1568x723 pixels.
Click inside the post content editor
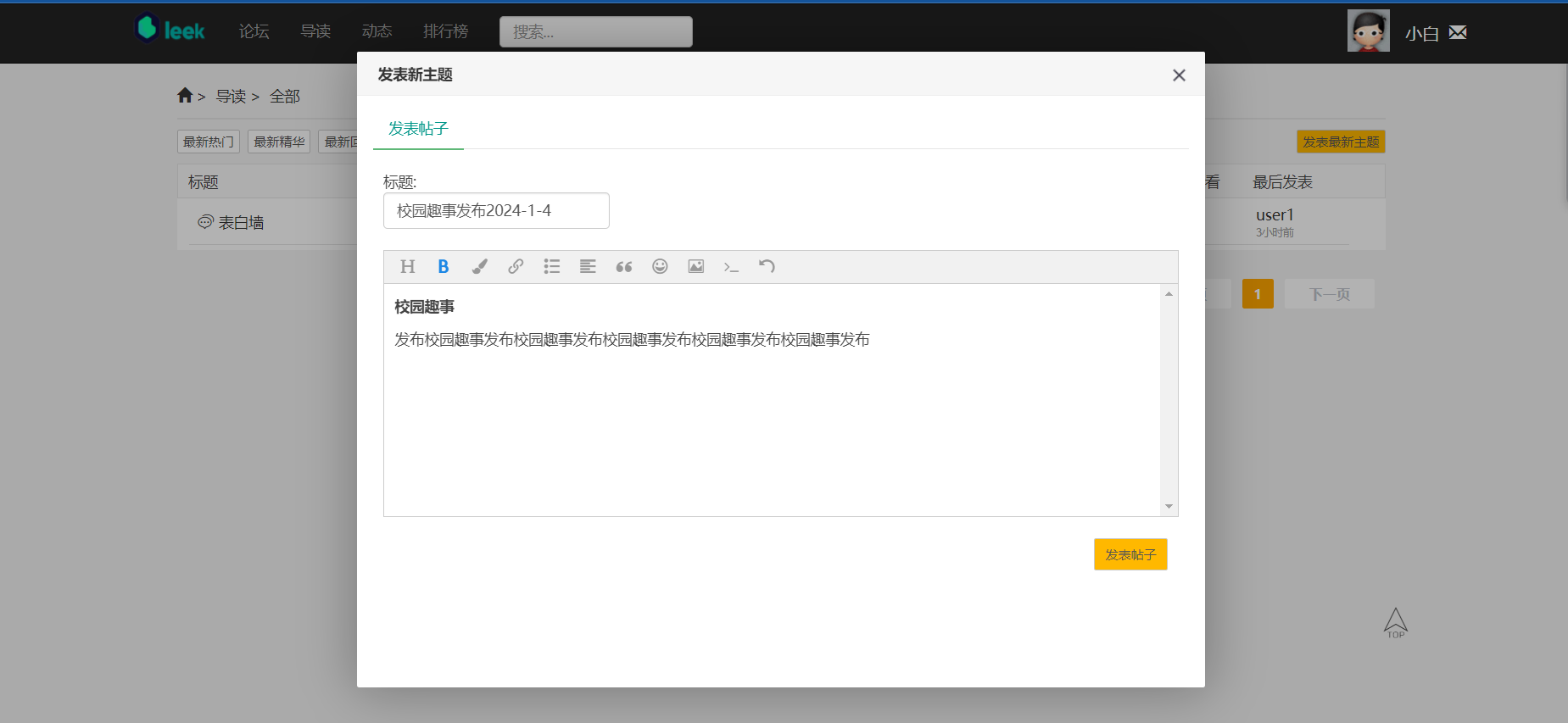pyautogui.click(x=772, y=400)
